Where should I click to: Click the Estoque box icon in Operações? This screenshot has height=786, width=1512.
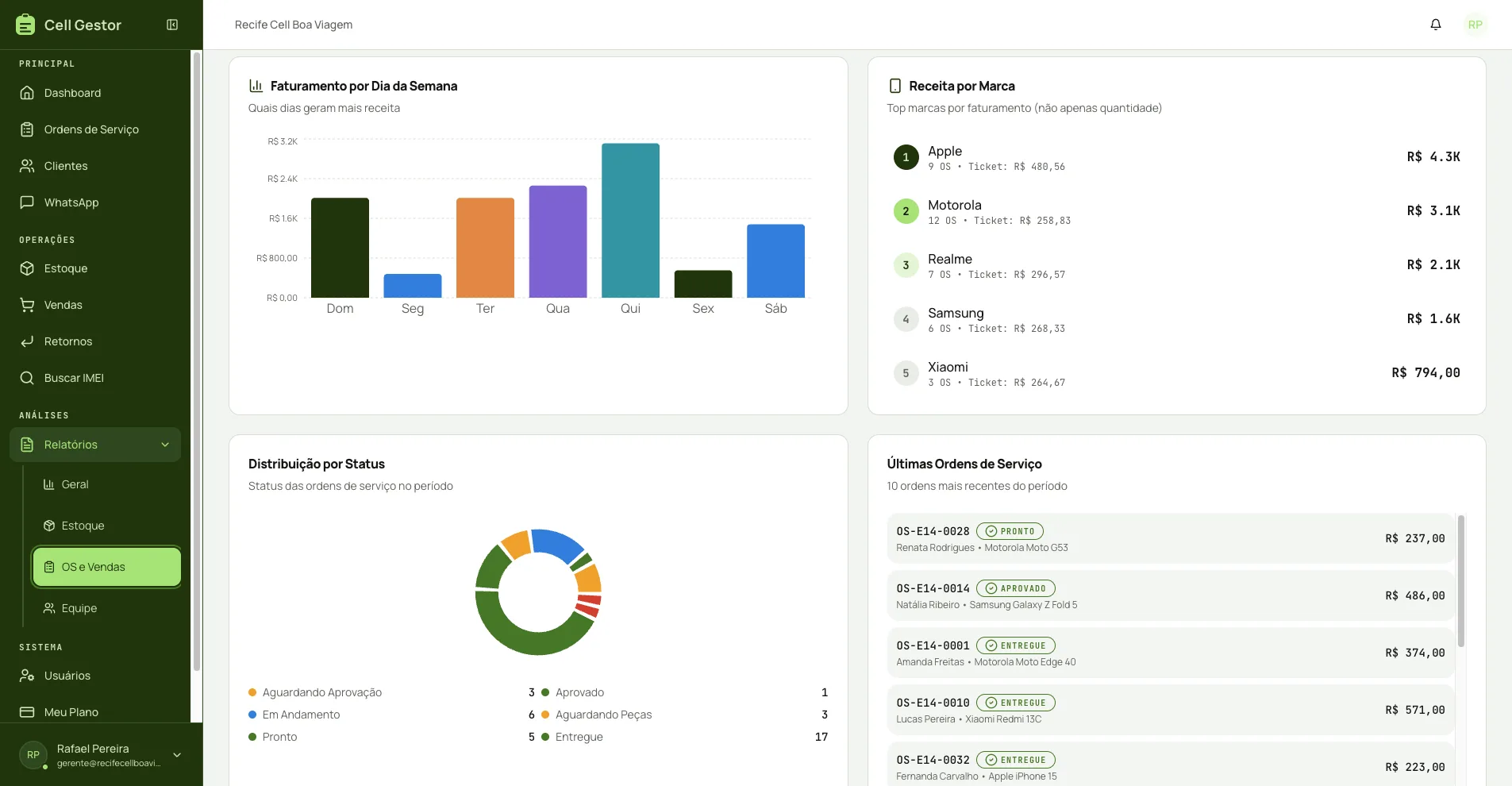pos(27,268)
